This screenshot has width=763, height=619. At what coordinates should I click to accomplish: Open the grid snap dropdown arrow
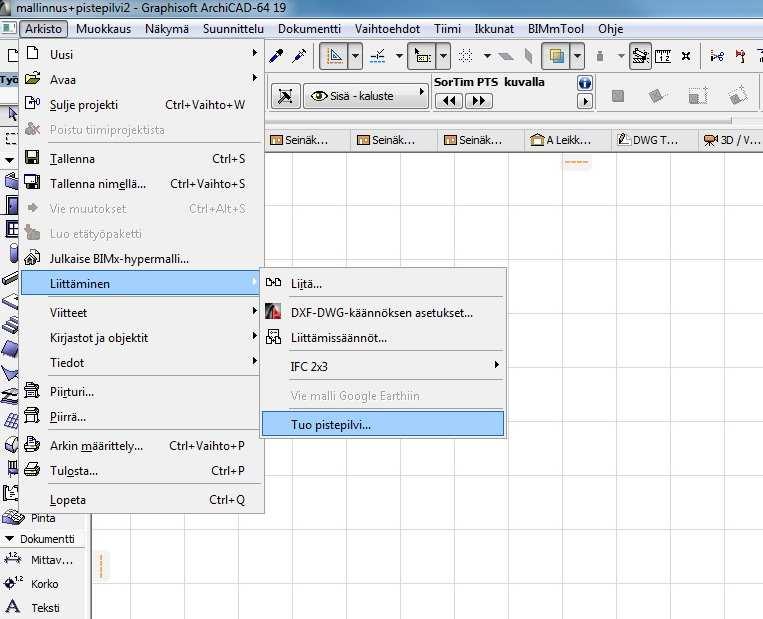[487, 56]
